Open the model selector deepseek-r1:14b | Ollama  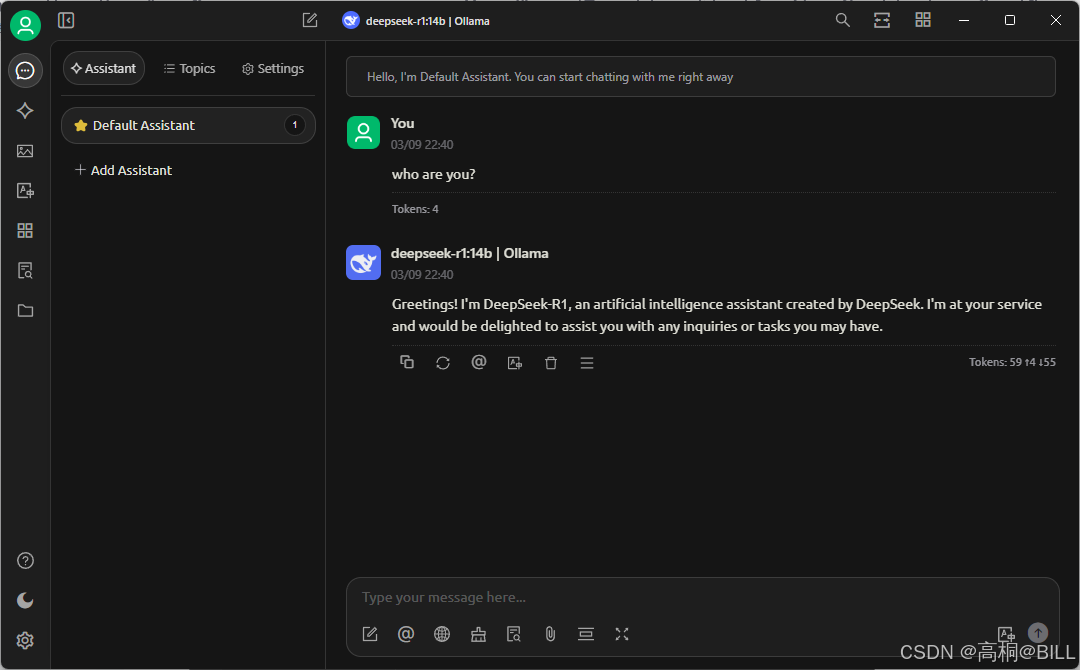pyautogui.click(x=416, y=21)
